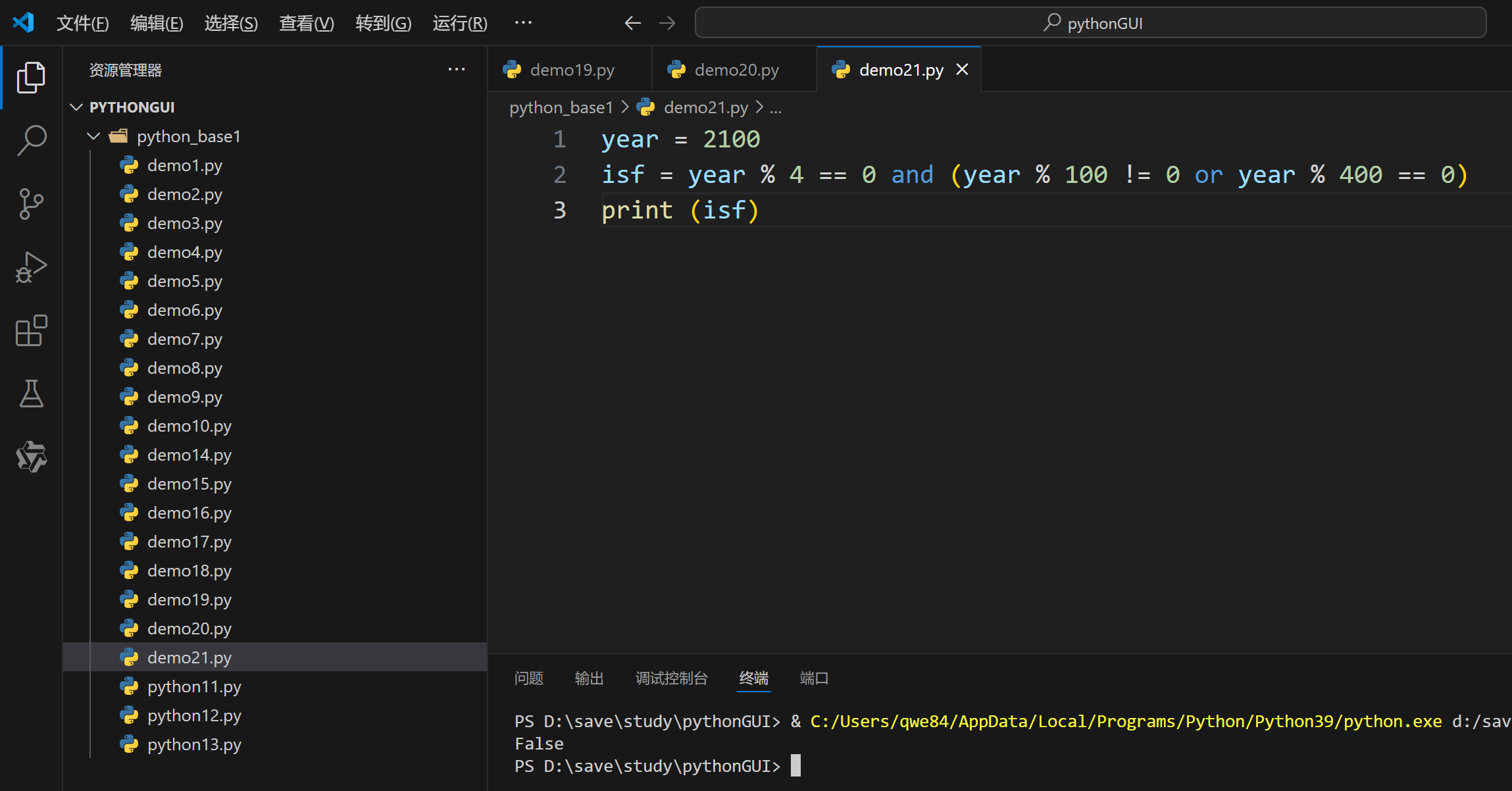The height and width of the screenshot is (791, 1512).
Task: Open the Explorer view in activity bar
Action: (x=31, y=78)
